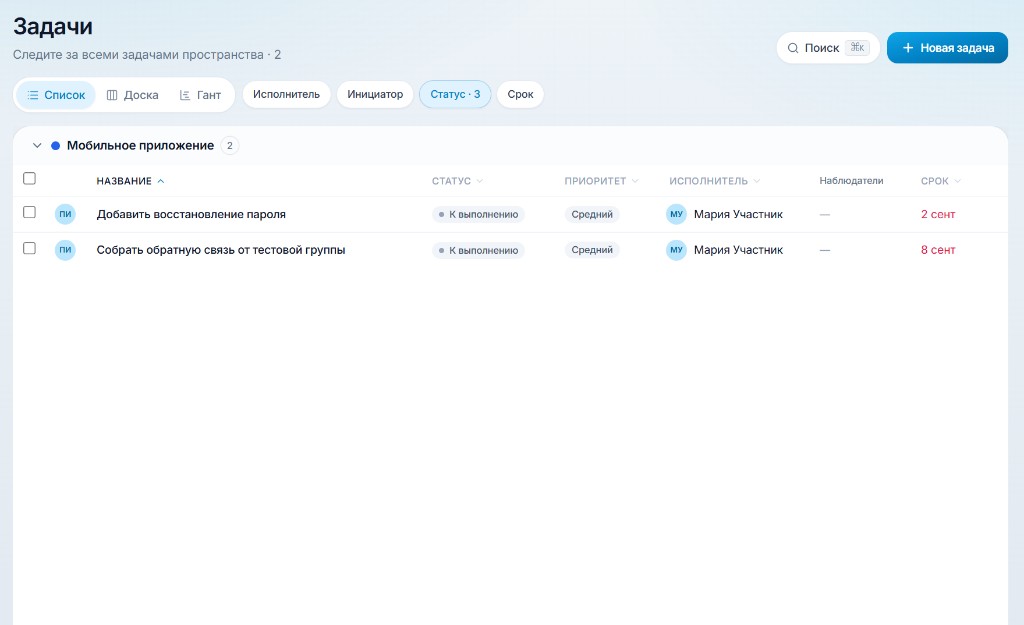Screen dimensions: 1024x625
Task: Click assignee Мария Участник on password recovery row
Action: (738, 214)
